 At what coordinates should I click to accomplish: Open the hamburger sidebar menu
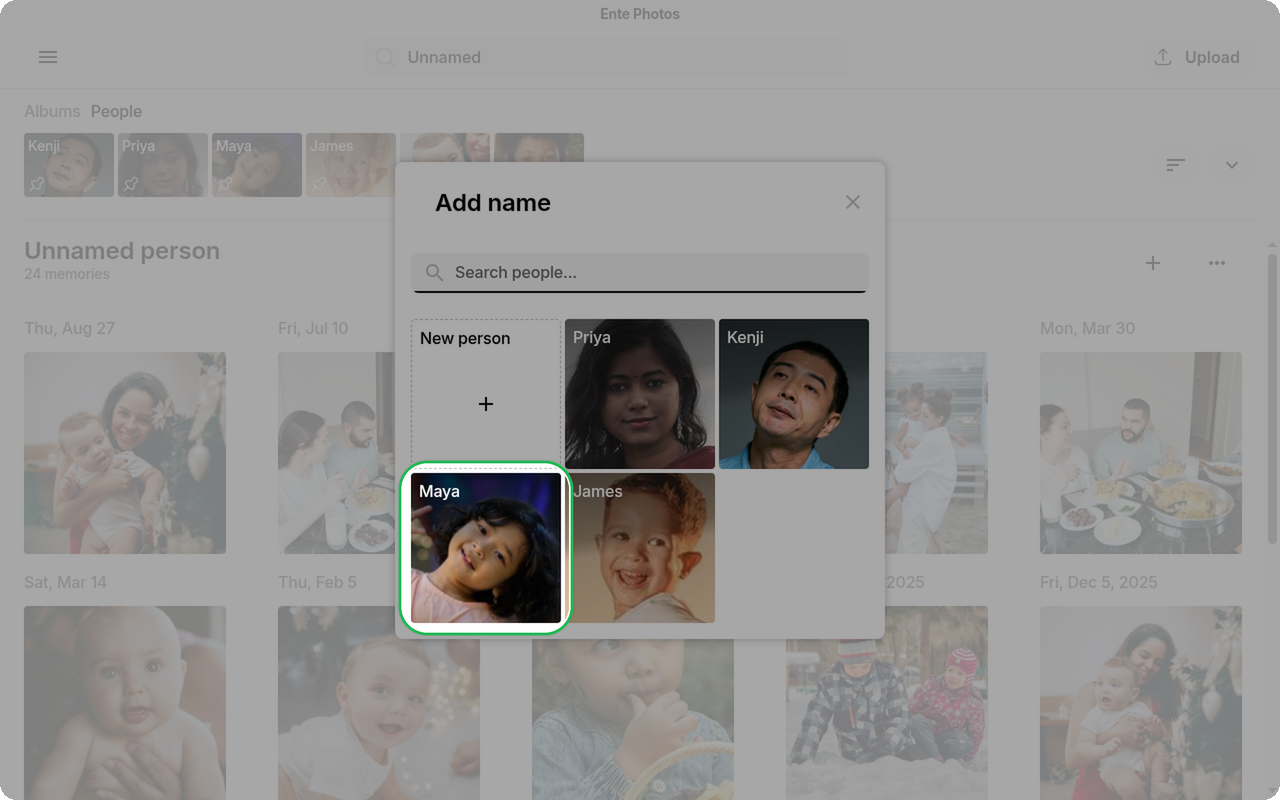pyautogui.click(x=48, y=57)
